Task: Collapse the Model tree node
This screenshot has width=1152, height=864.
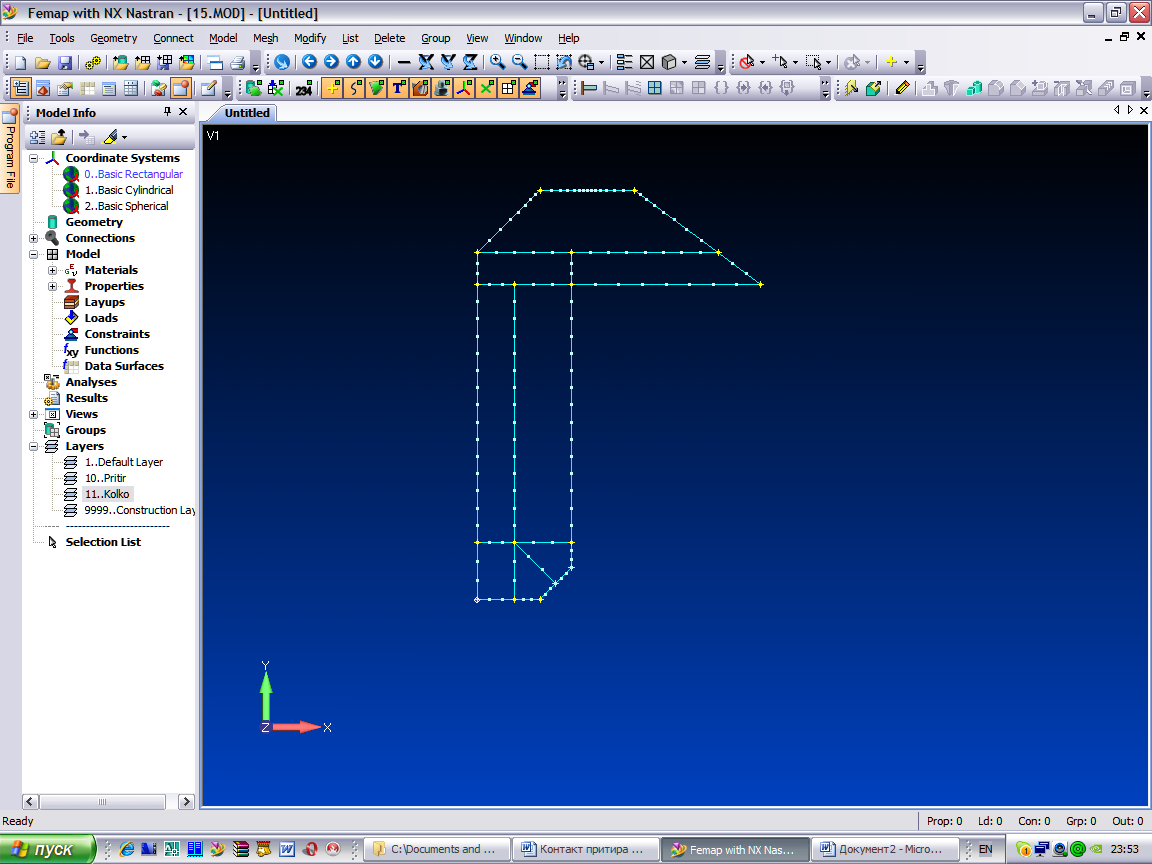Action: 33,254
